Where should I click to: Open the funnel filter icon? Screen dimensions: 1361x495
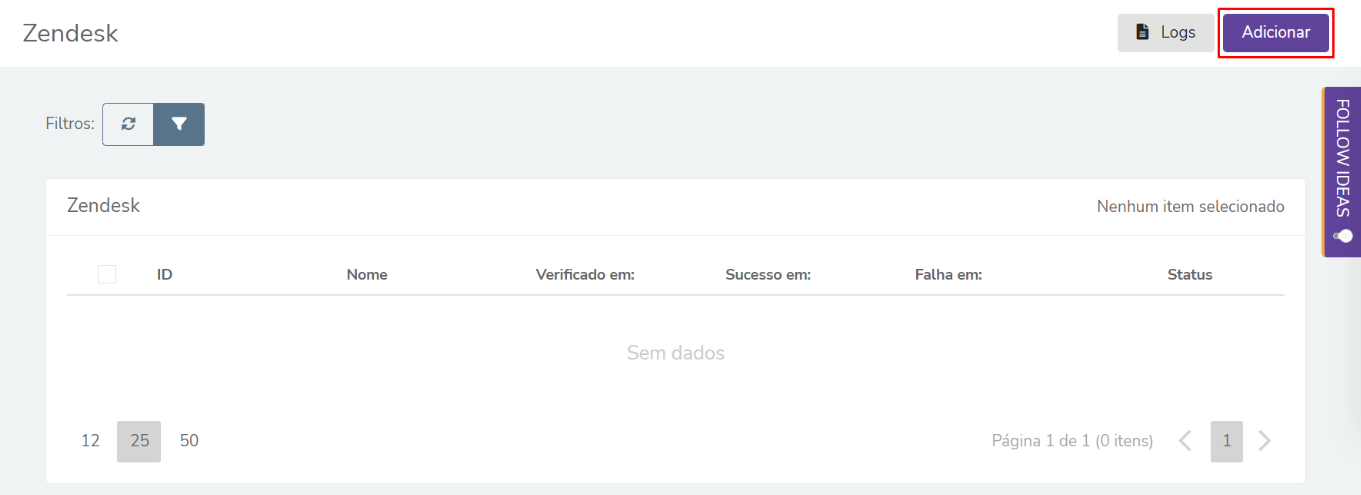(x=179, y=124)
